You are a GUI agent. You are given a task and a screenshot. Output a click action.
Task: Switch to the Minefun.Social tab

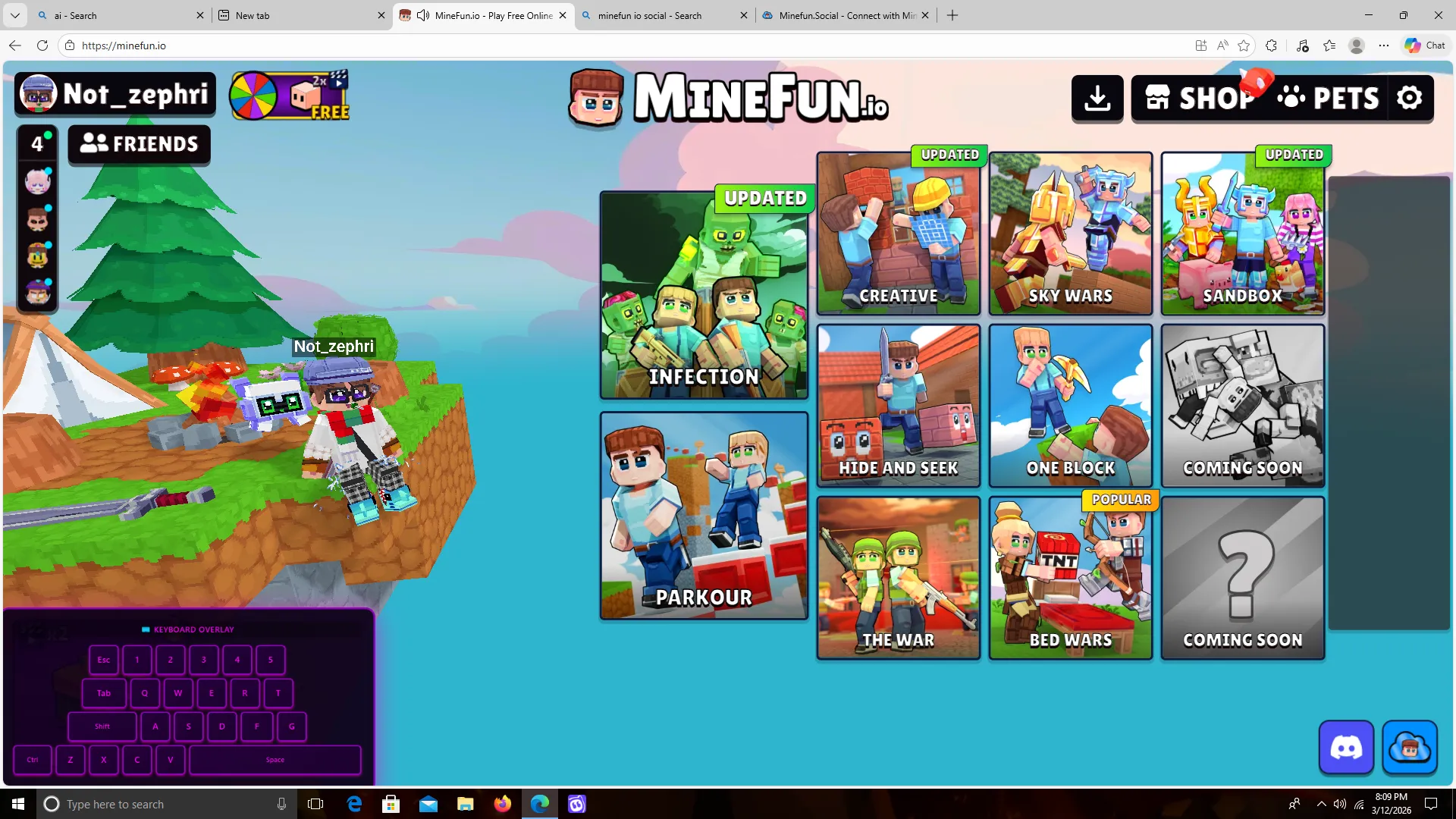[846, 15]
